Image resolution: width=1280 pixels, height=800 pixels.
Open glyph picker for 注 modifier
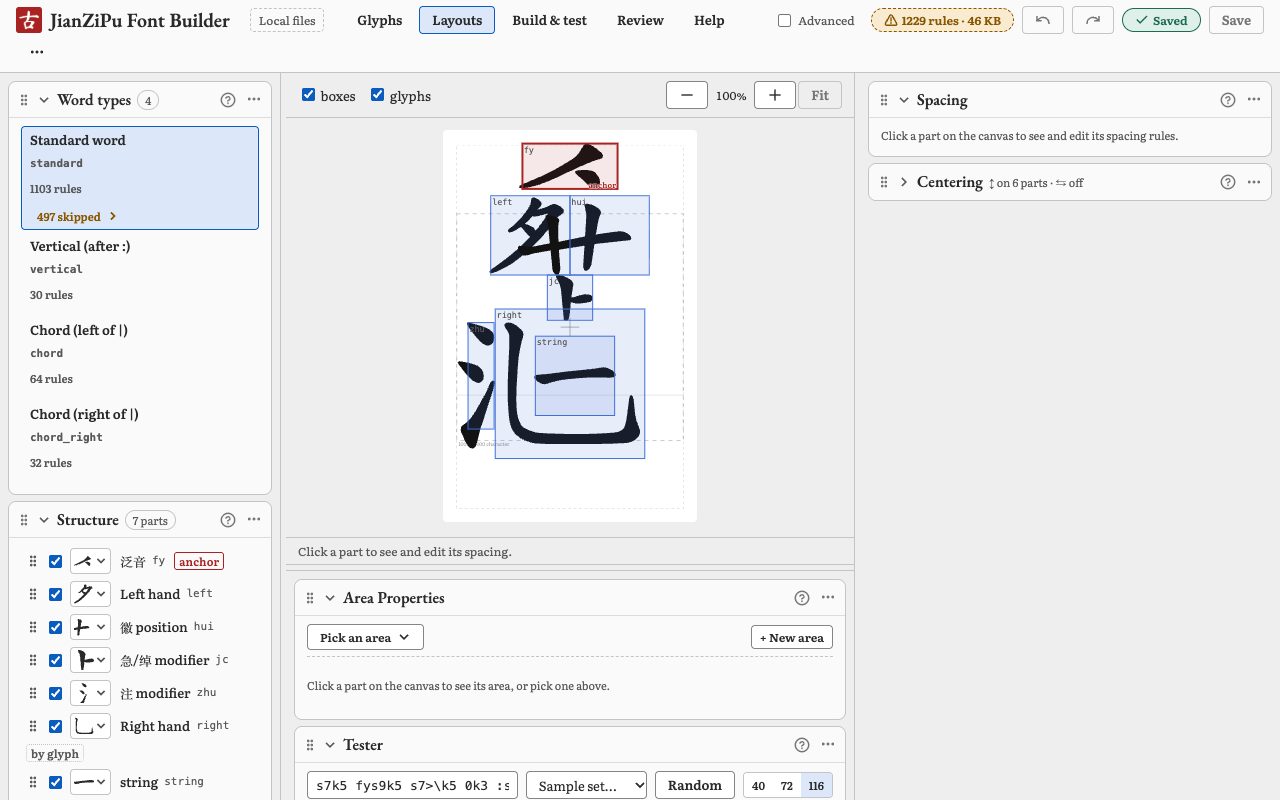pos(90,693)
